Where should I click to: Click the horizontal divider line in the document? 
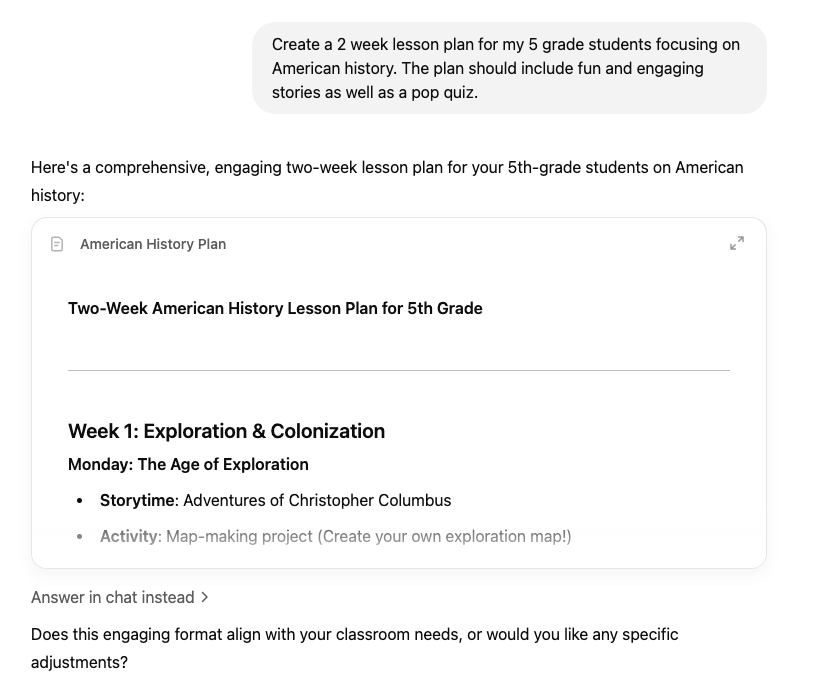[x=399, y=370]
